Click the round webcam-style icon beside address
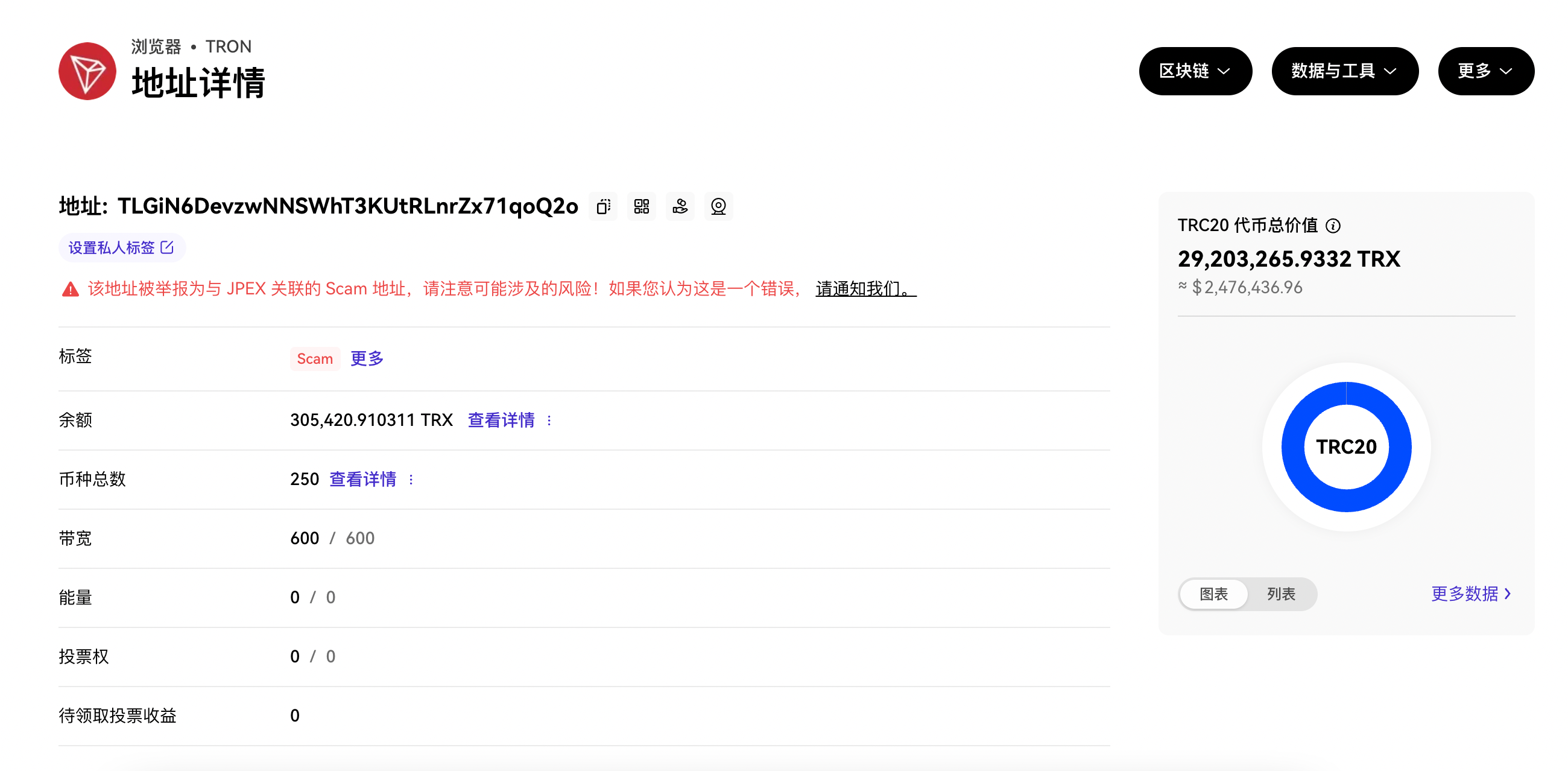Image resolution: width=1568 pixels, height=771 pixels. 718,206
